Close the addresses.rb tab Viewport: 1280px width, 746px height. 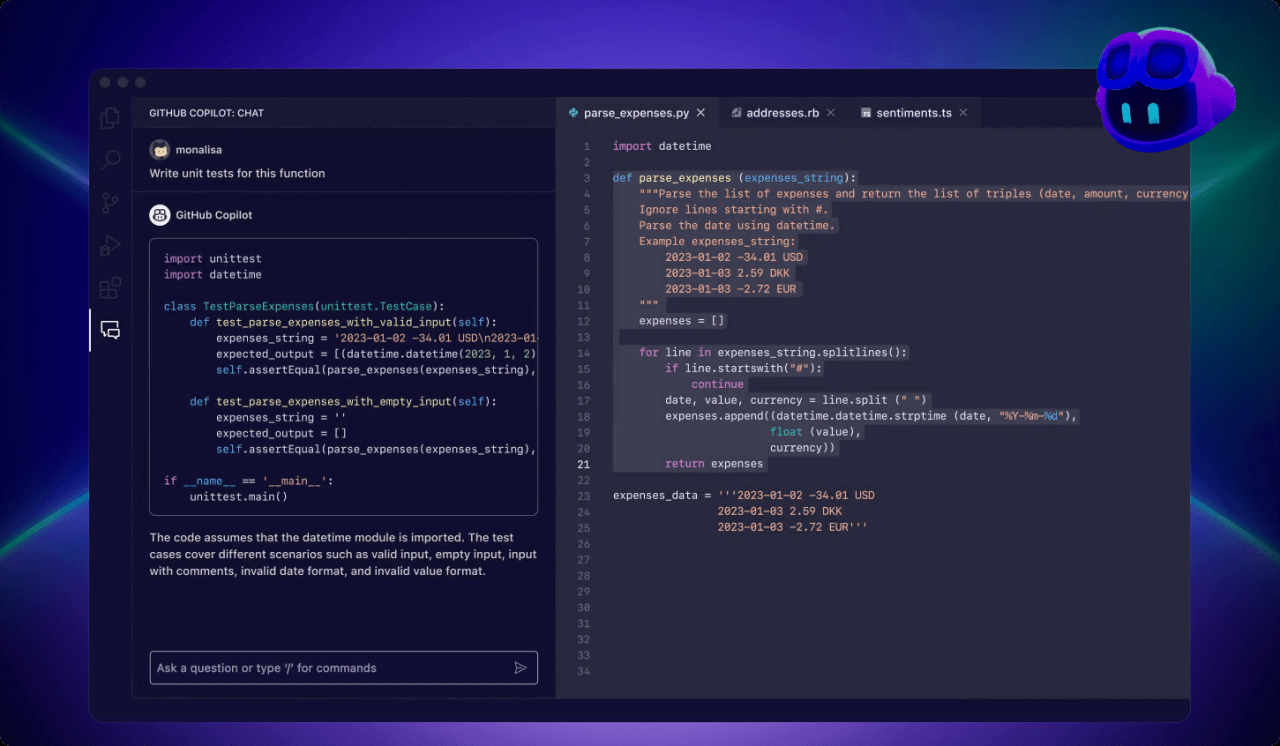tap(831, 113)
